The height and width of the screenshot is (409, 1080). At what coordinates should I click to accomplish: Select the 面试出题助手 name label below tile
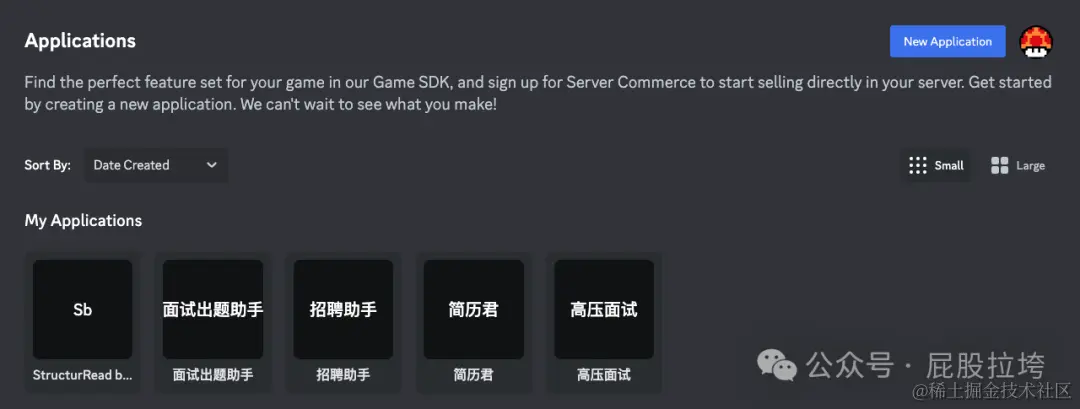point(213,375)
